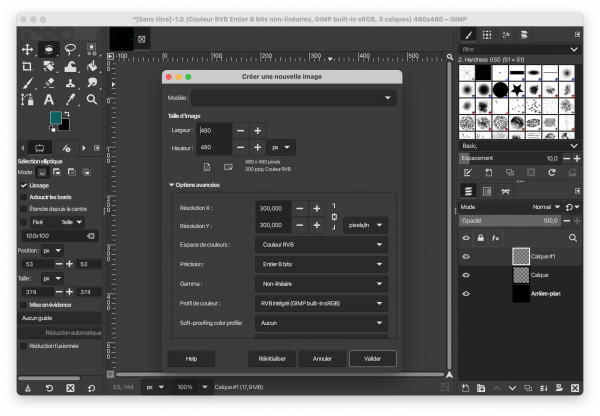Delete layer using bottom-right X icon
Viewport: 600px width, 416px height.
[x=575, y=388]
